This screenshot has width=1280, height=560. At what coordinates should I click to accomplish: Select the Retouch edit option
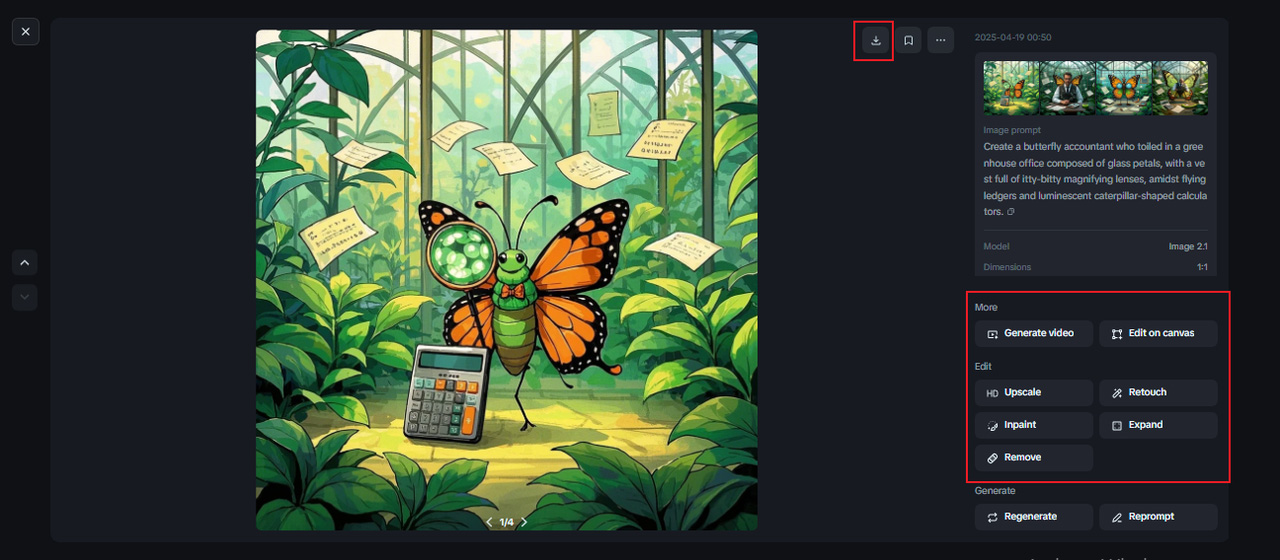tap(1158, 393)
